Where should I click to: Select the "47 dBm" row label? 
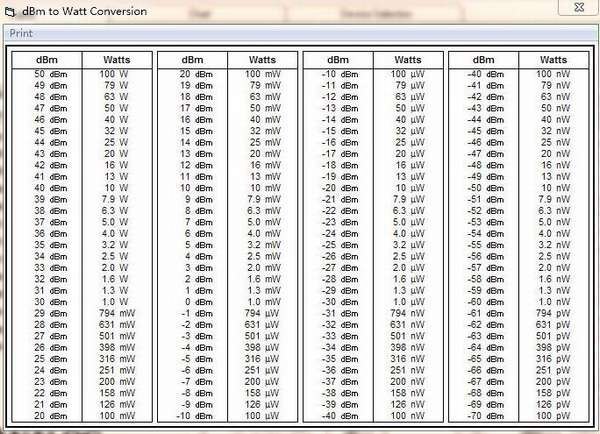point(51,108)
